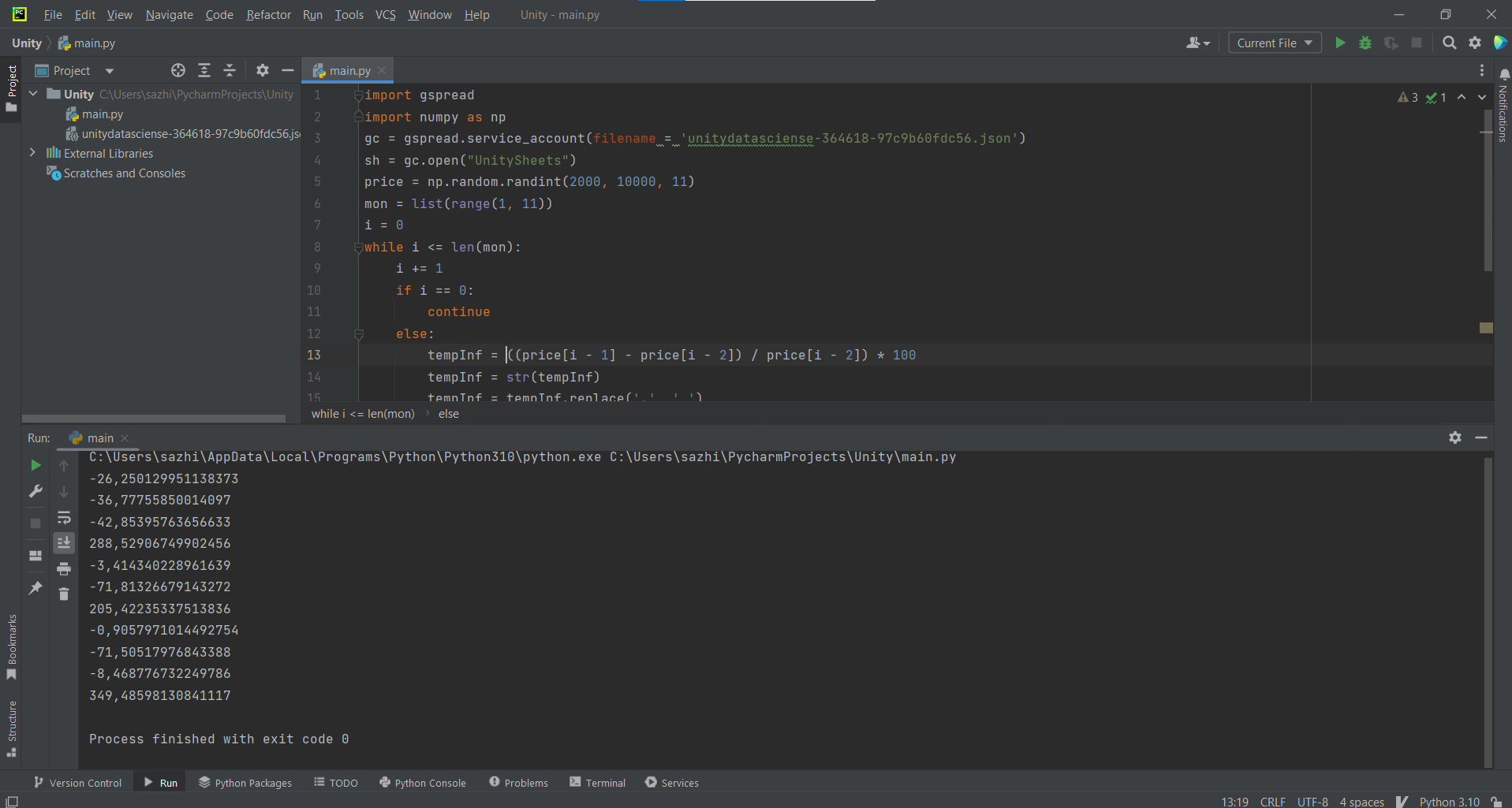The image size is (1512, 808).
Task: Open Services tool window
Action: tap(672, 782)
